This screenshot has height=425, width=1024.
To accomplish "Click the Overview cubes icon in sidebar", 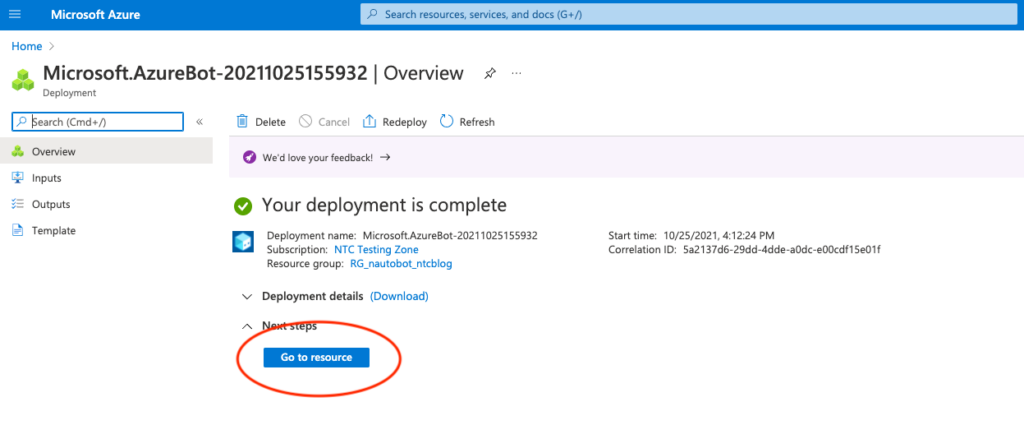I will tap(18, 151).
